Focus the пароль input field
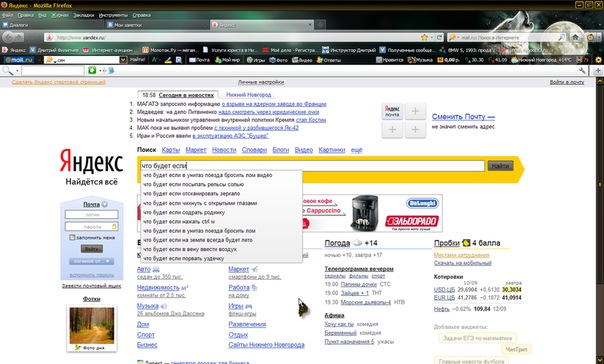Viewport: 604px width, 364px height. click(x=91, y=226)
